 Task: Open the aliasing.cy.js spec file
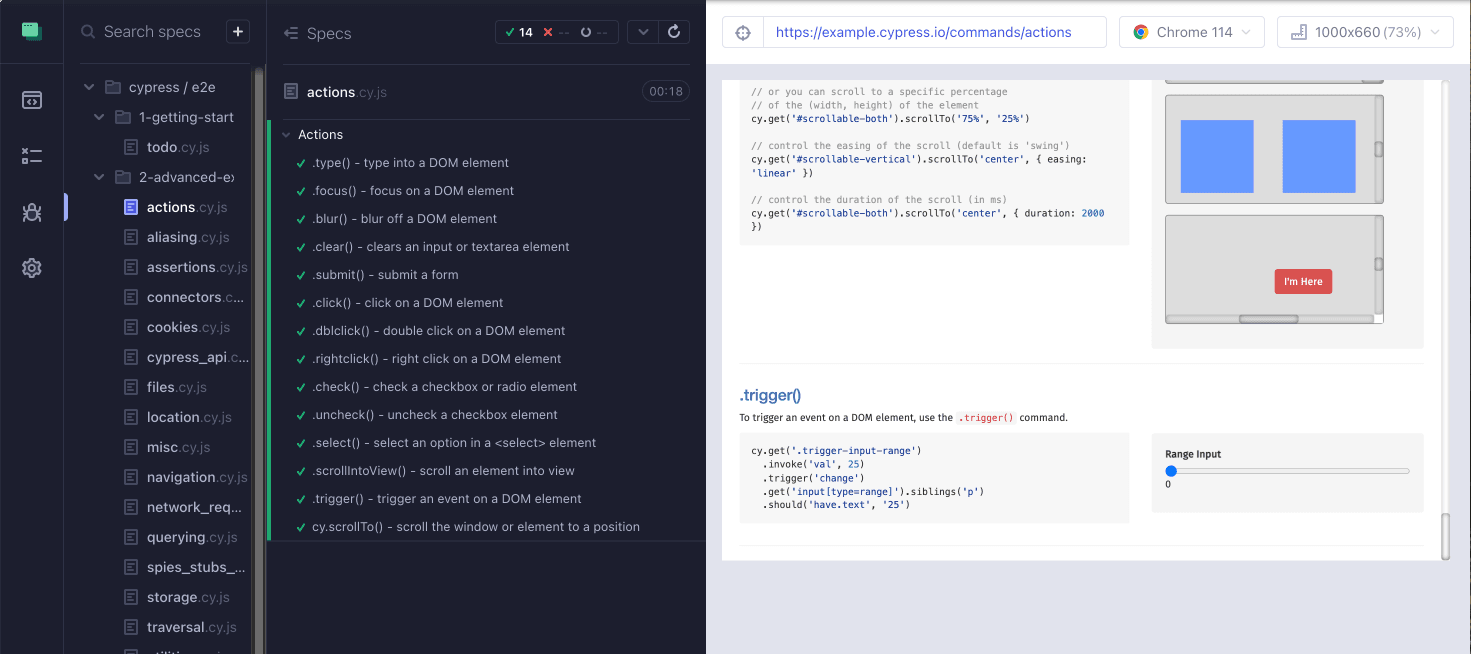coord(187,237)
